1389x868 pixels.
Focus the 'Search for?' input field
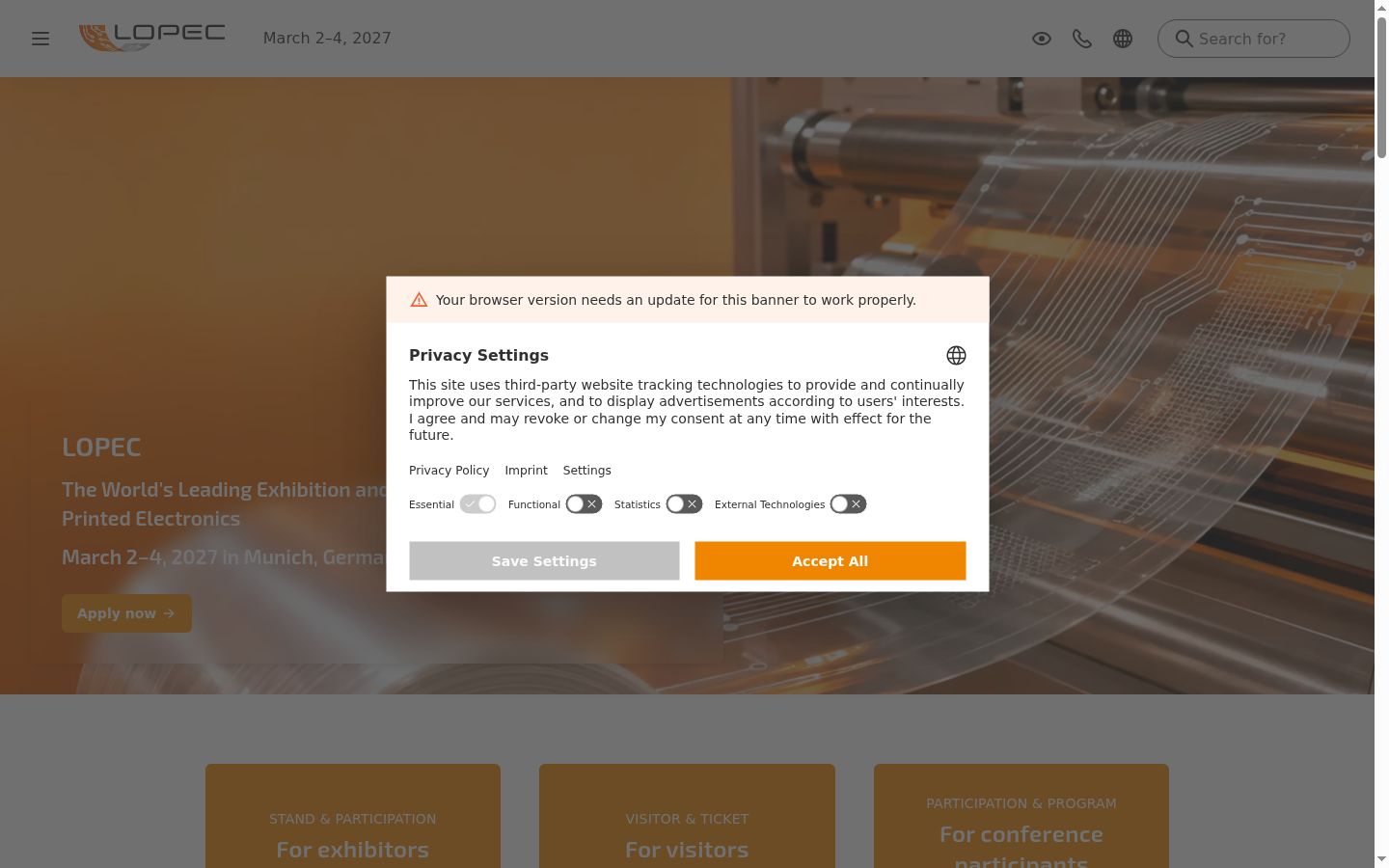pyautogui.click(x=1254, y=39)
